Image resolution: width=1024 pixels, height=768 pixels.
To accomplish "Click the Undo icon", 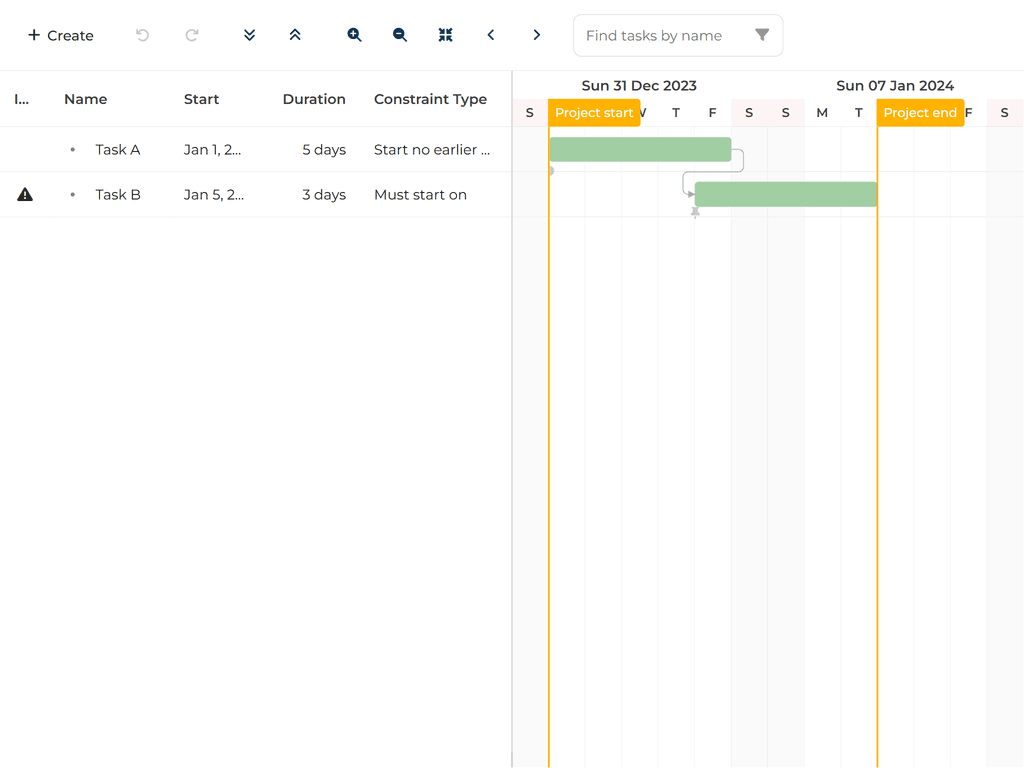I will coord(142,35).
